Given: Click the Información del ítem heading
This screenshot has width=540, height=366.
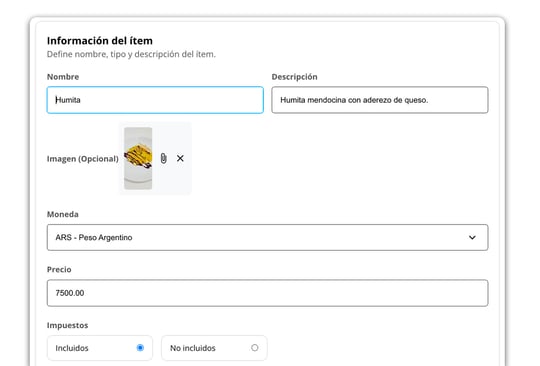Looking at the screenshot, I should tap(100, 41).
